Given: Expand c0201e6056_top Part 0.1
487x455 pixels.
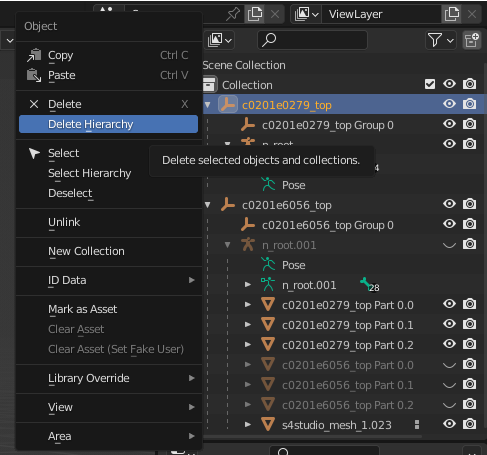Looking at the screenshot, I should [x=248, y=385].
